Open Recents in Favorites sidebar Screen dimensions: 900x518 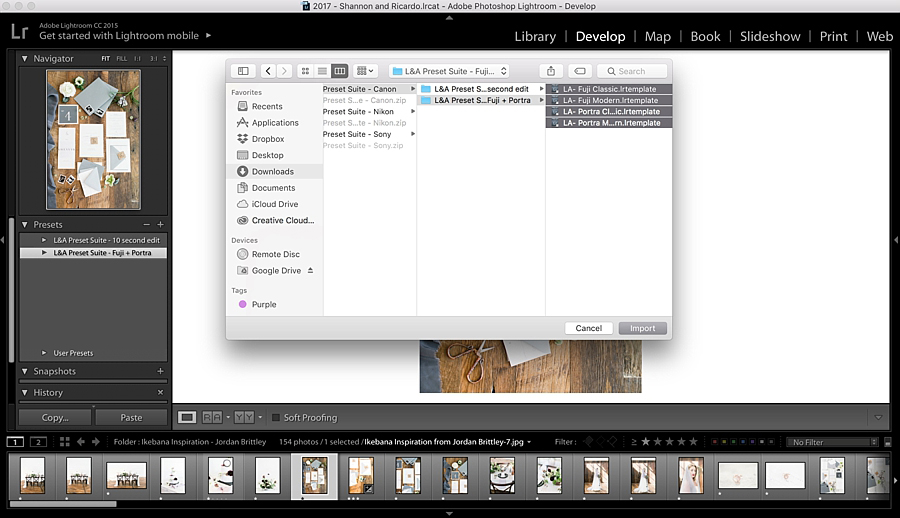pyautogui.click(x=267, y=106)
